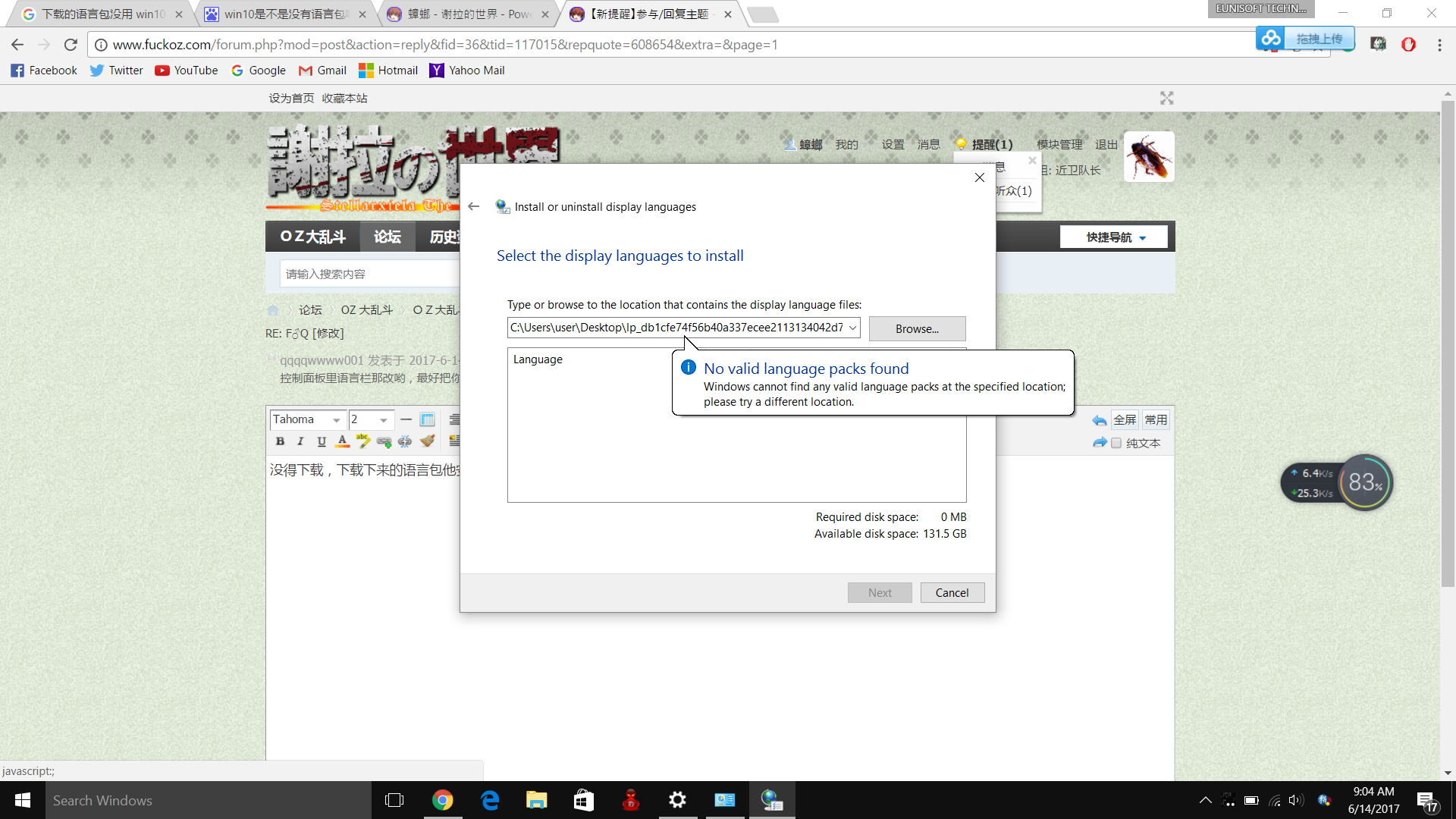Click the undo arrow icon in editor
Viewport: 1456px width, 819px height.
[x=1100, y=421]
